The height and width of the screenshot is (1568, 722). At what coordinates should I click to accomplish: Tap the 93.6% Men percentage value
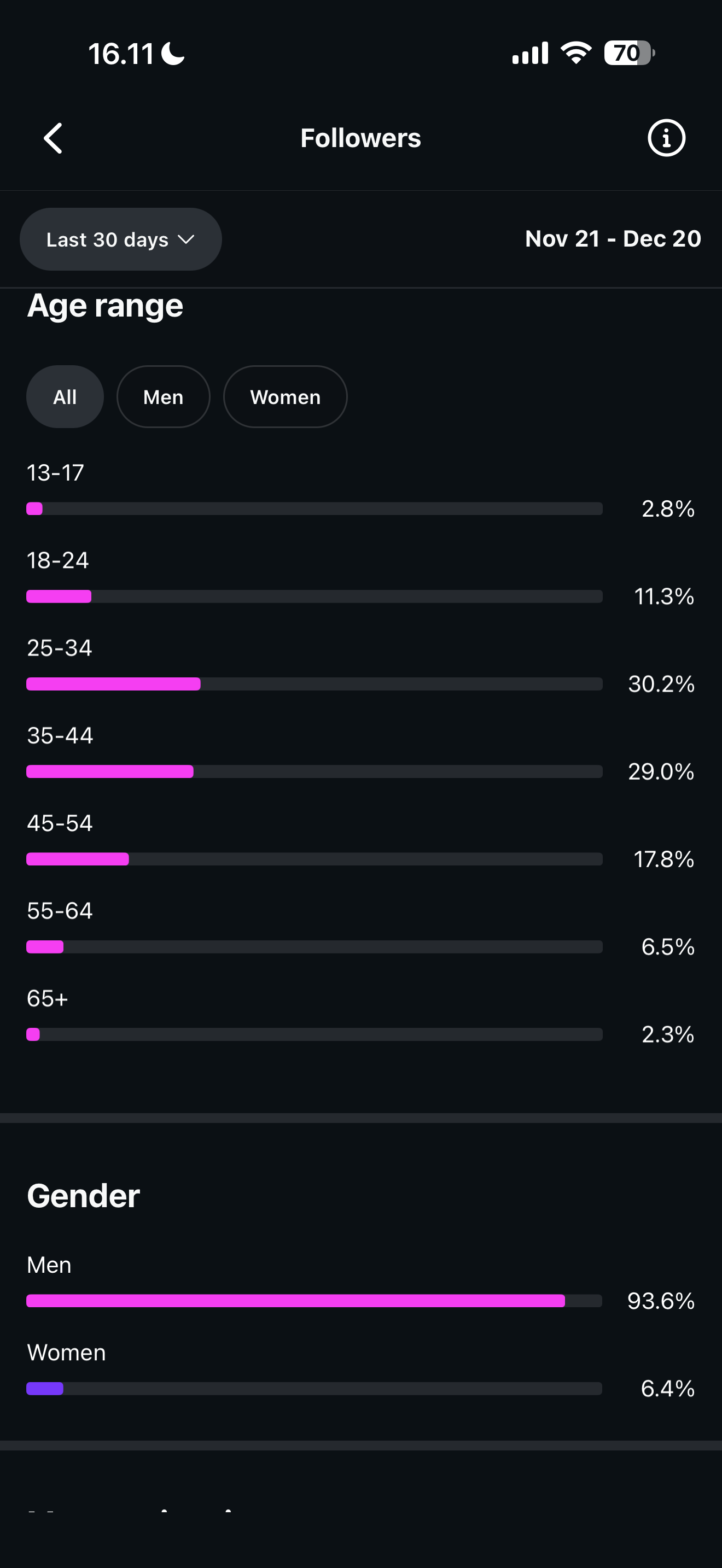tap(661, 1301)
